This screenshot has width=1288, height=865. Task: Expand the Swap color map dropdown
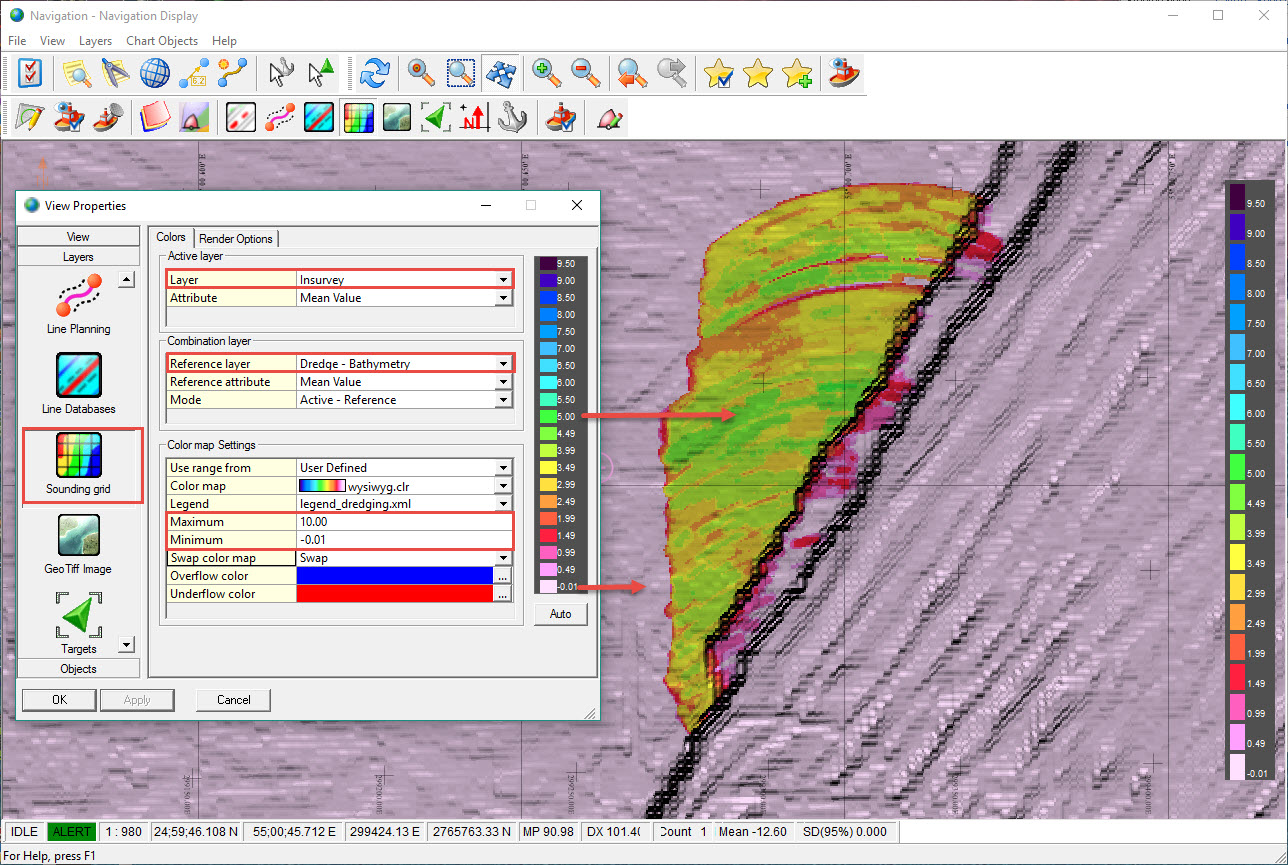coord(504,558)
